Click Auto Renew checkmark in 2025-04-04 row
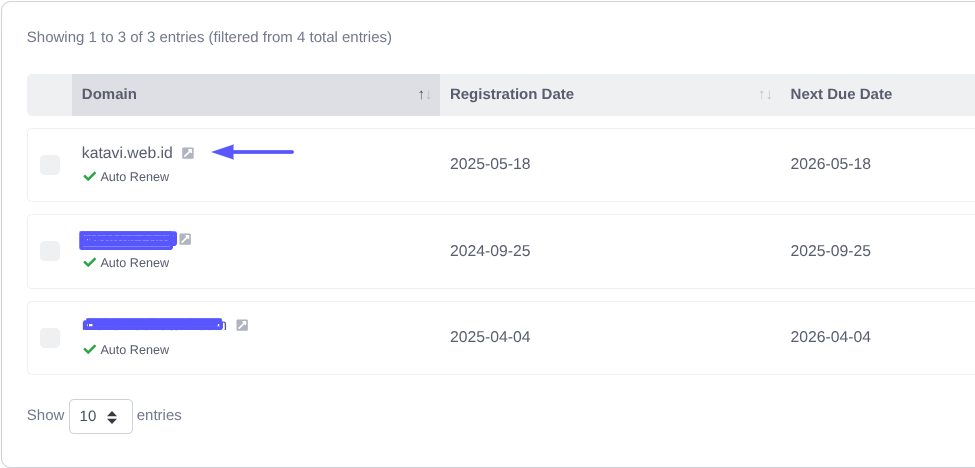Image resolution: width=975 pixels, height=468 pixels. (x=90, y=350)
